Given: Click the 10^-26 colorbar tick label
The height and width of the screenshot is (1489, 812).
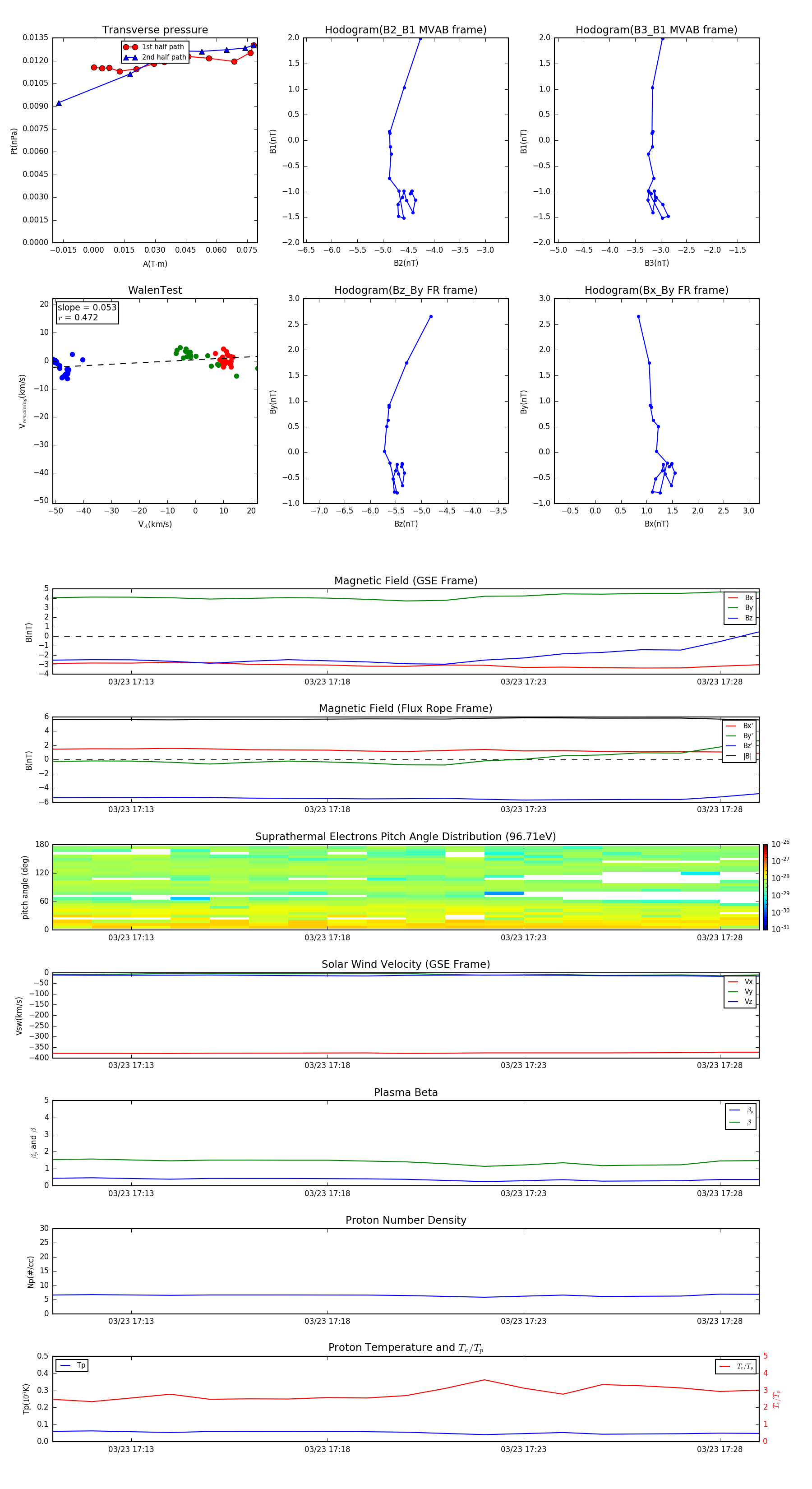Looking at the screenshot, I should pos(780,844).
